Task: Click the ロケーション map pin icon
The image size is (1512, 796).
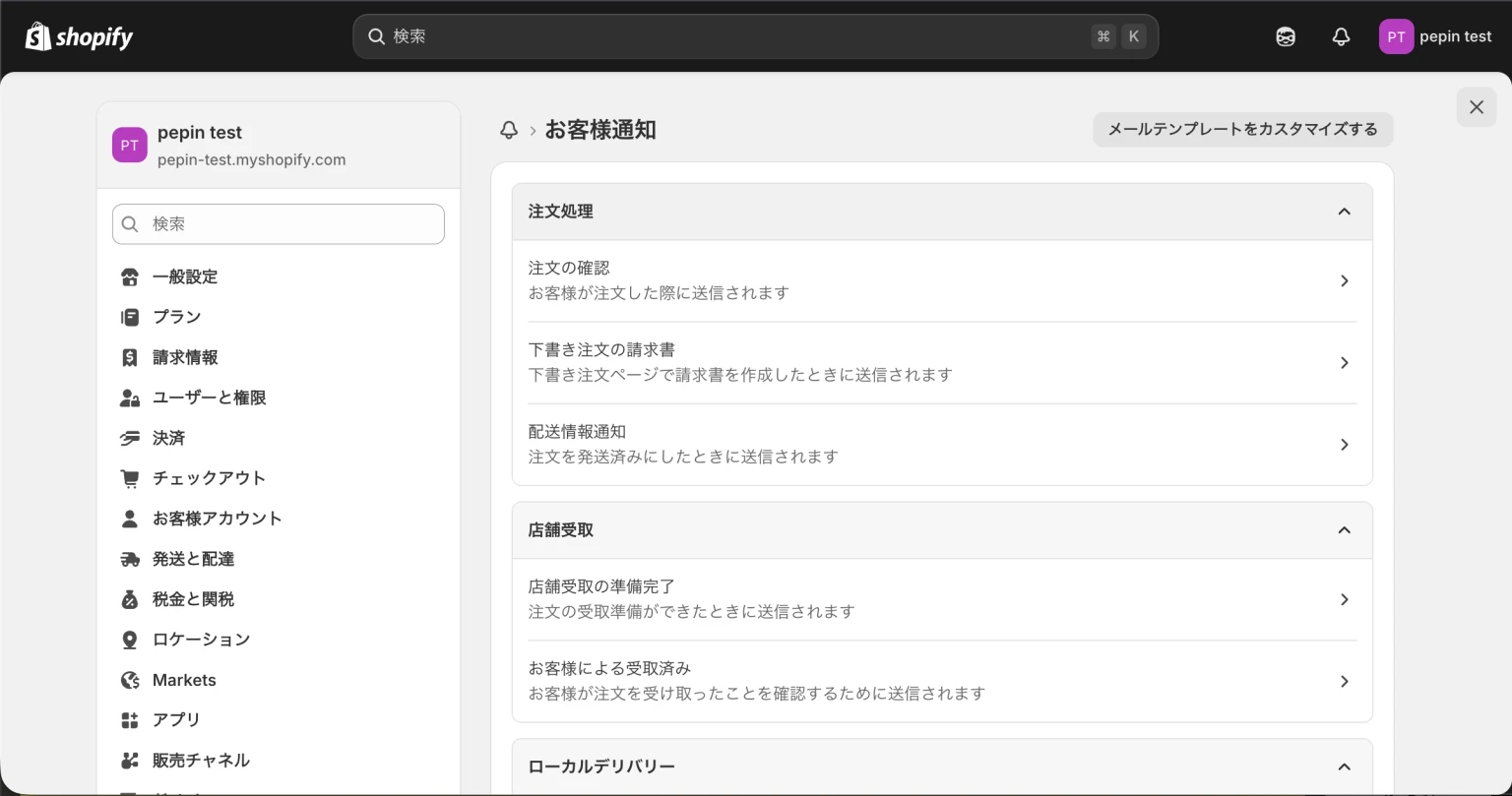Action: pyautogui.click(x=130, y=639)
